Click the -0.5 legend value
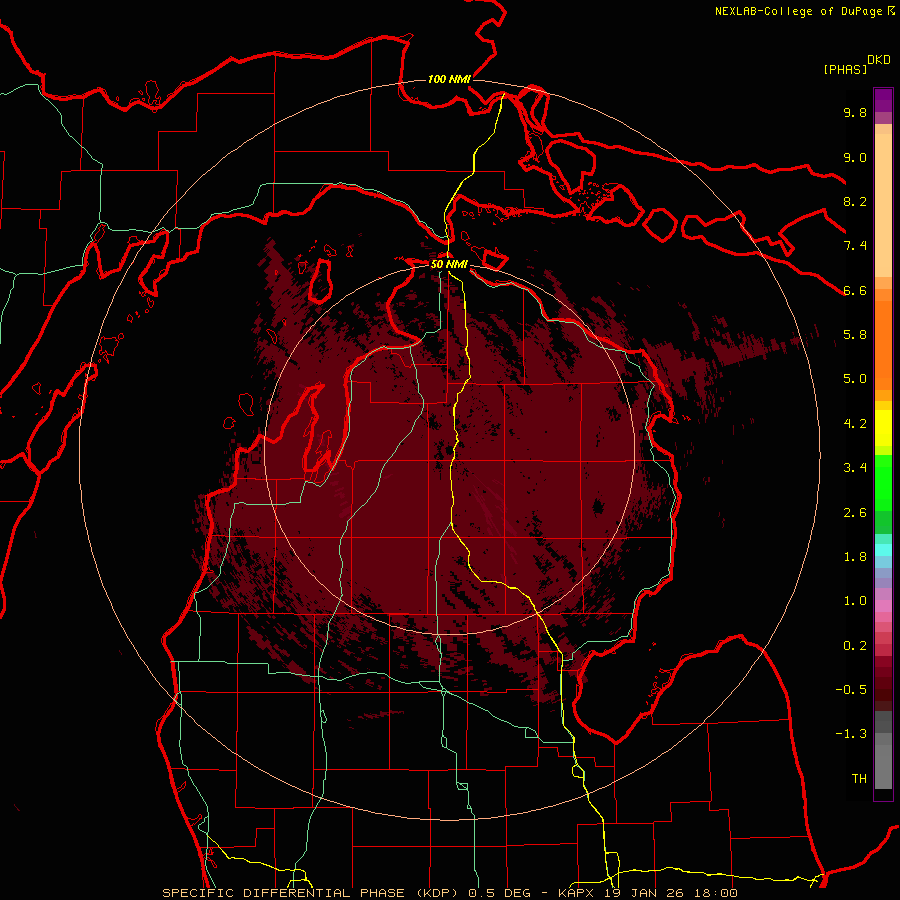 pos(851,690)
